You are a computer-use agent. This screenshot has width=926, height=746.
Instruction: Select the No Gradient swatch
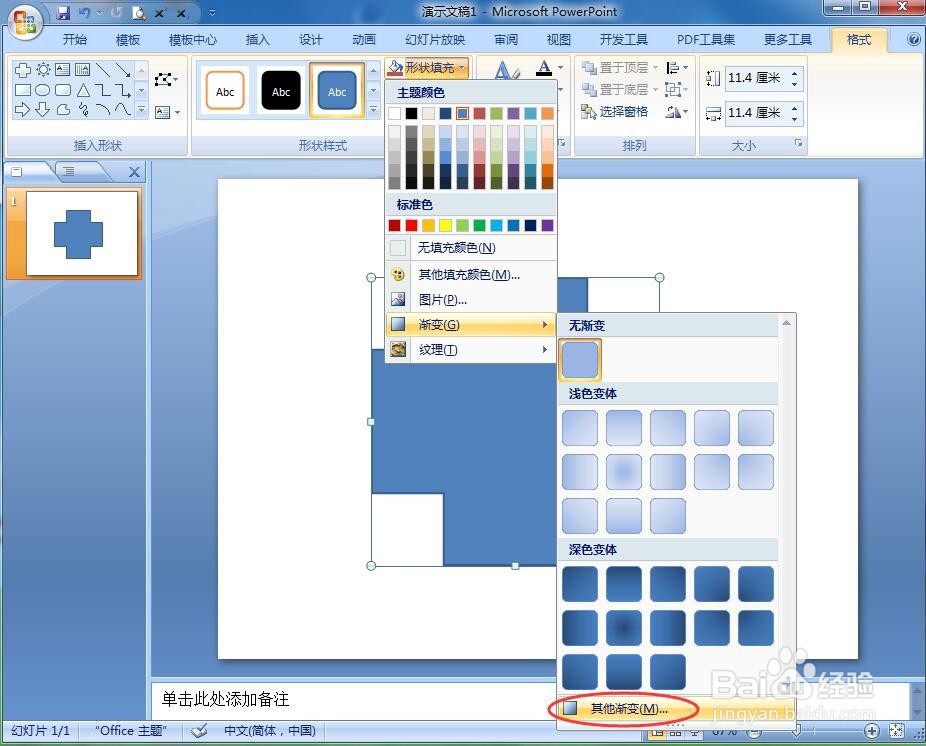tap(580, 359)
